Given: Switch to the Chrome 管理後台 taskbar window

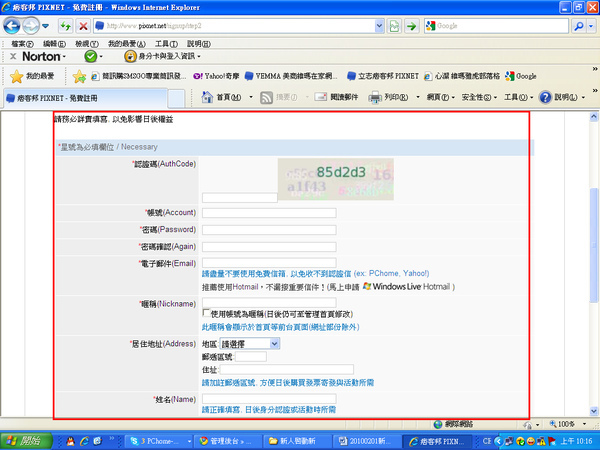Looking at the screenshot, I should (x=228, y=441).
